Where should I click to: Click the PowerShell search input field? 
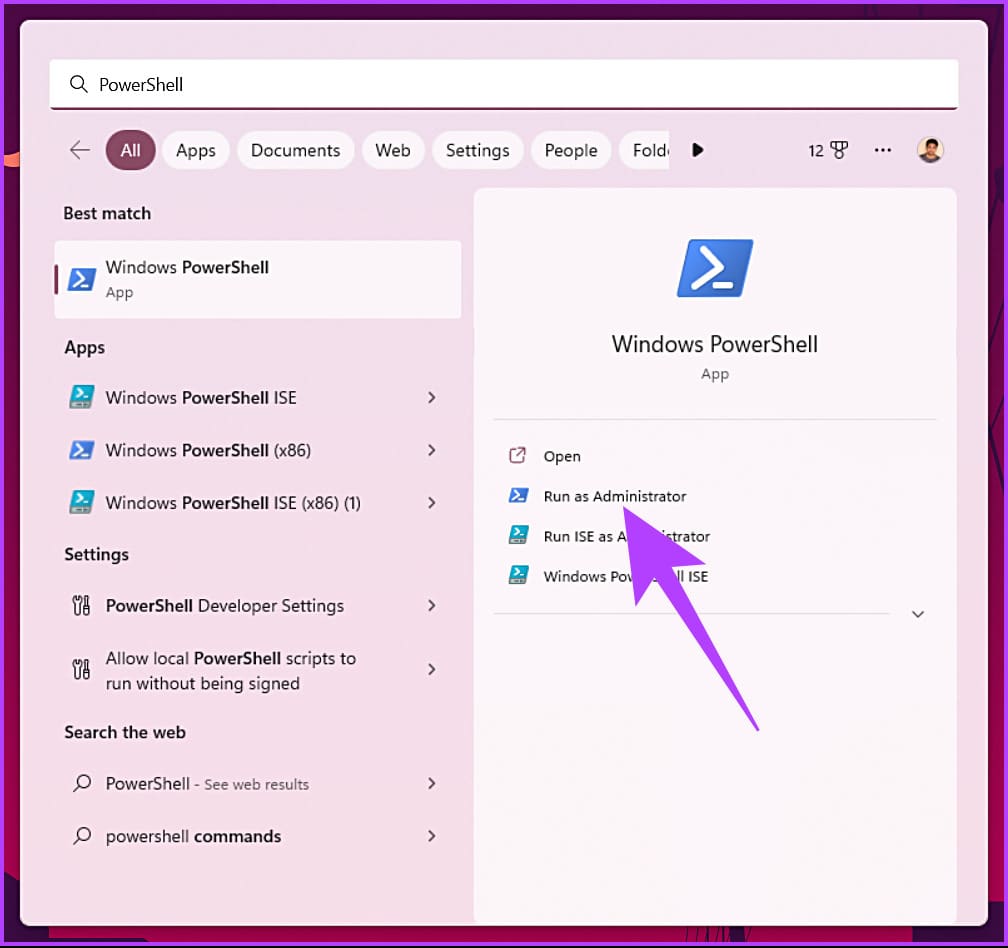504,84
